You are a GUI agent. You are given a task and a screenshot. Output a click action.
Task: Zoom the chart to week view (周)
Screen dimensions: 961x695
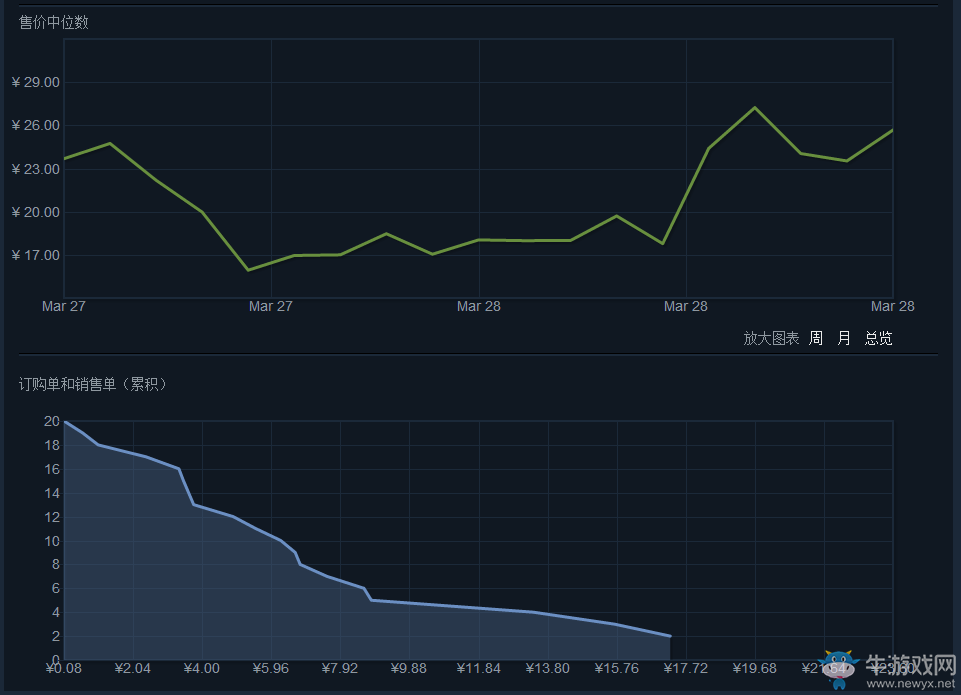(x=816, y=338)
